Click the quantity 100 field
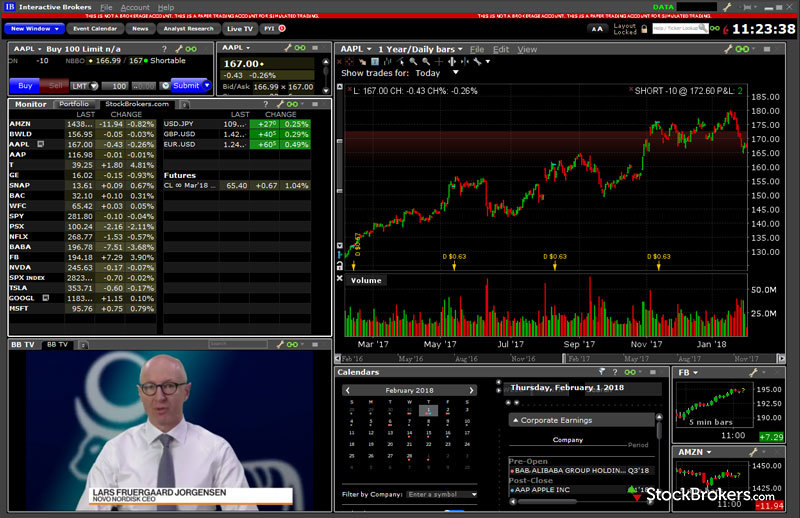The width and height of the screenshot is (800, 518). pos(116,86)
